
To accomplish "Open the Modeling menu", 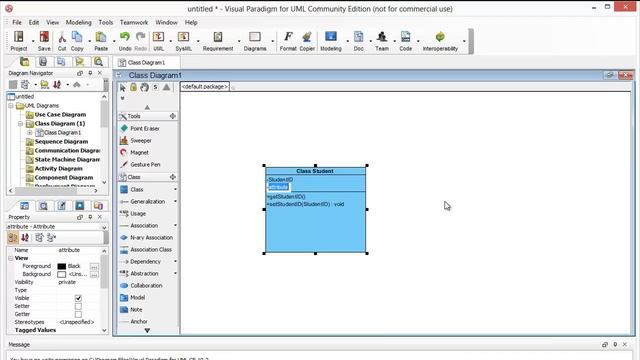I will point(78,22).
